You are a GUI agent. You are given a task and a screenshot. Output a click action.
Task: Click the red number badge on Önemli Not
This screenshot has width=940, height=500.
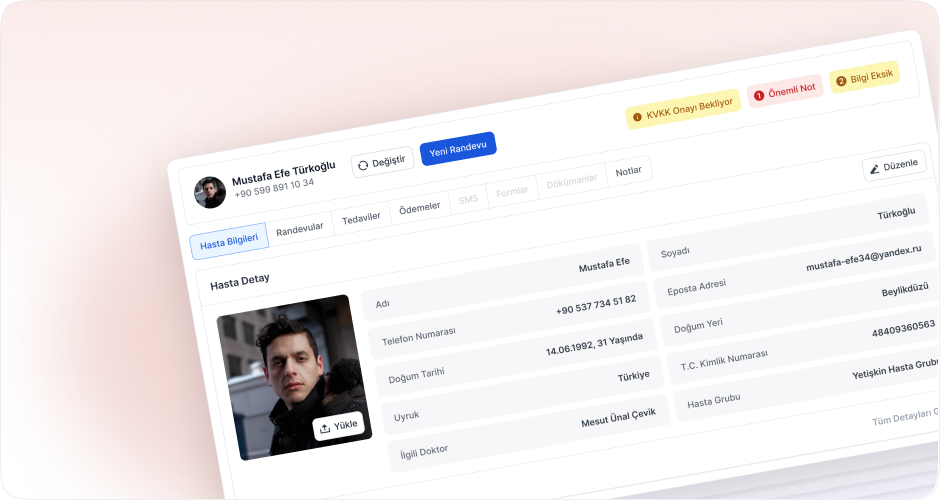(758, 95)
